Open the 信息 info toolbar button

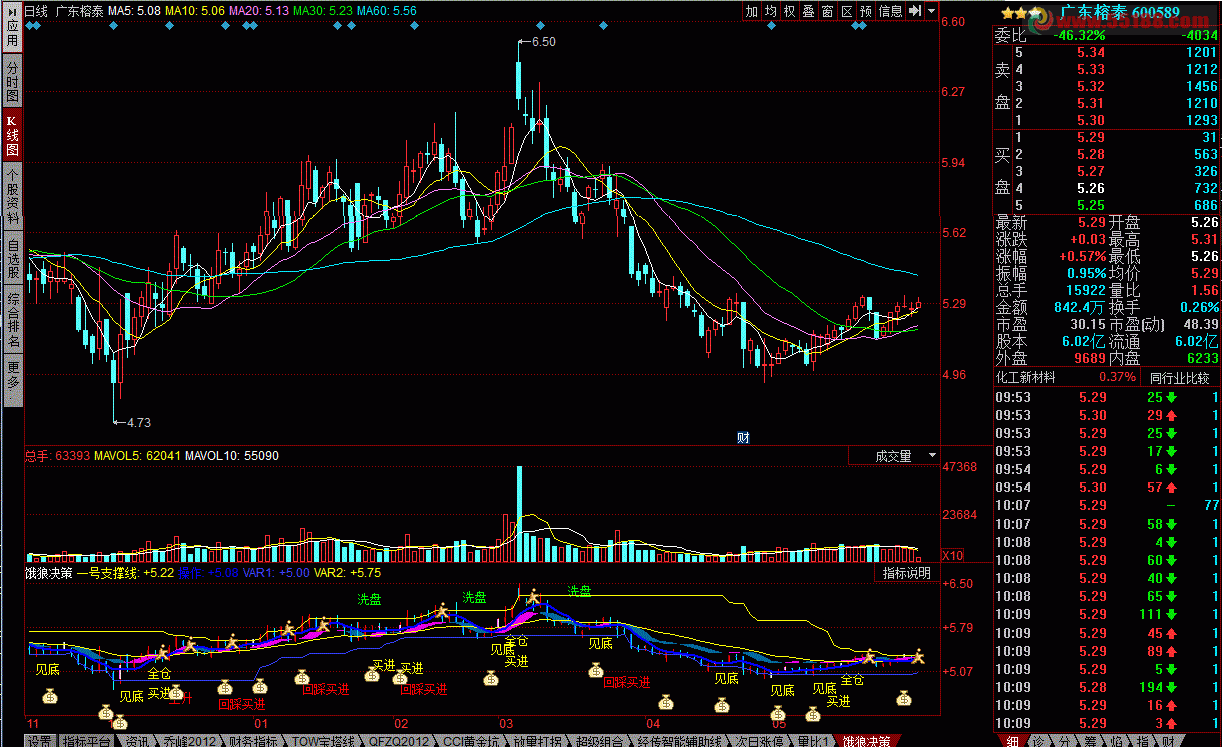tap(890, 11)
